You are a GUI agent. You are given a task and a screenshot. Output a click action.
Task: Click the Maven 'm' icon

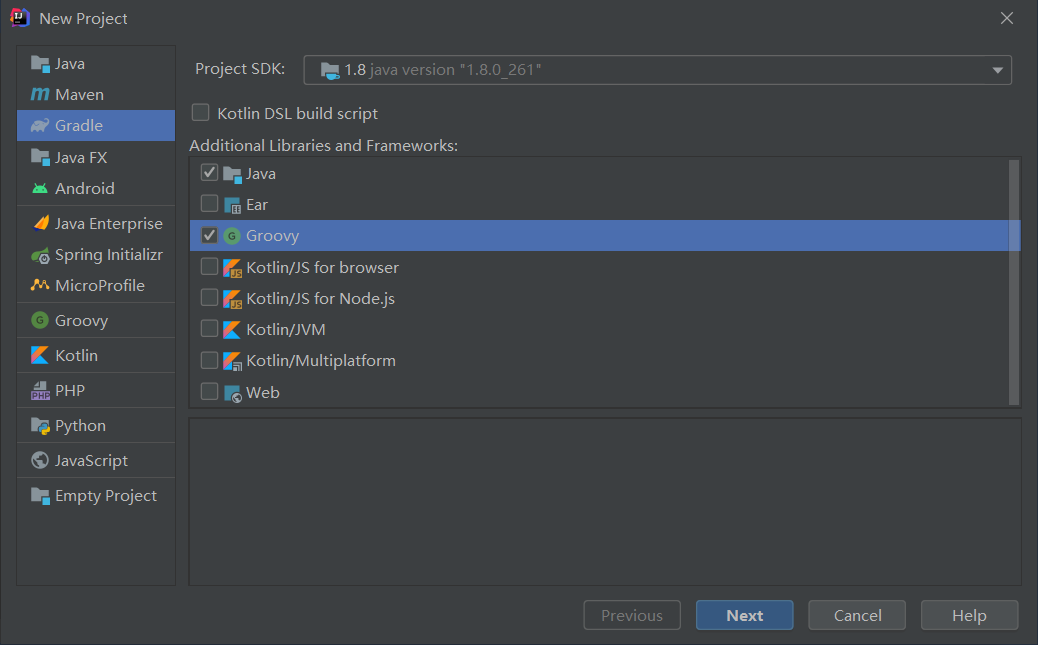pyautogui.click(x=40, y=95)
